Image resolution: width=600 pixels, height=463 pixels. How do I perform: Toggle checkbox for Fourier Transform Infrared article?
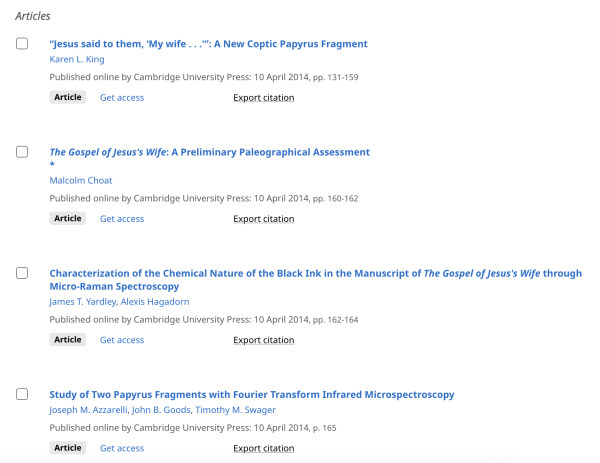click(22, 394)
